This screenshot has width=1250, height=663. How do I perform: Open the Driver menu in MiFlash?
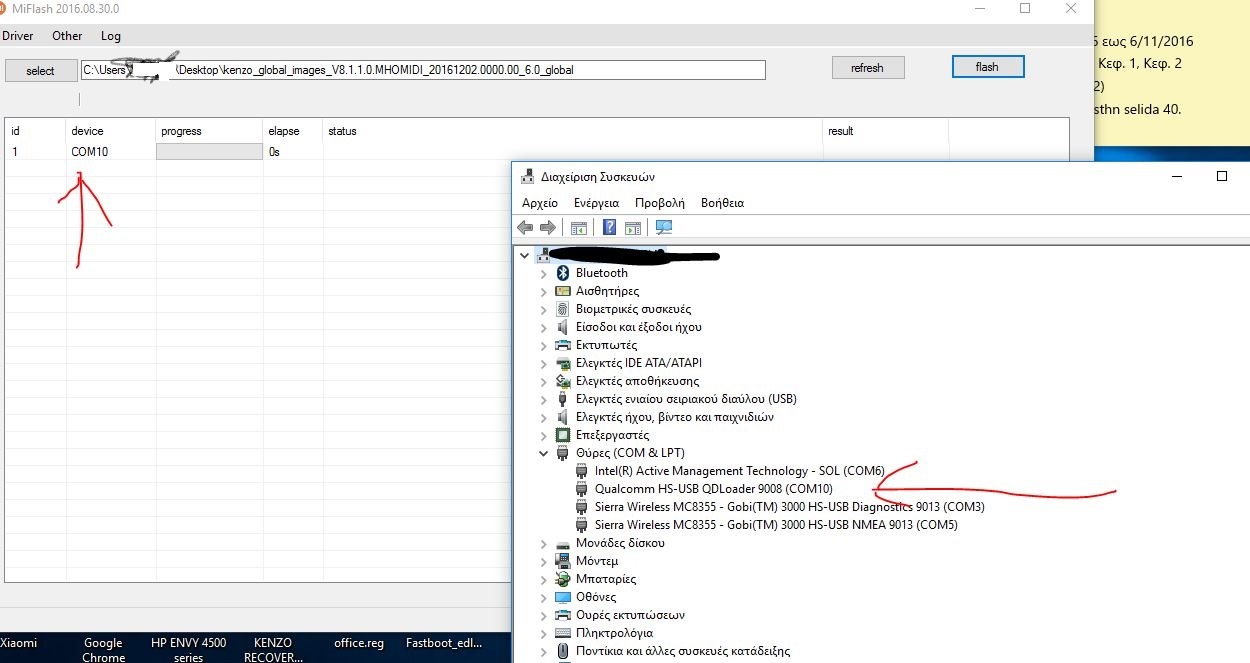17,36
